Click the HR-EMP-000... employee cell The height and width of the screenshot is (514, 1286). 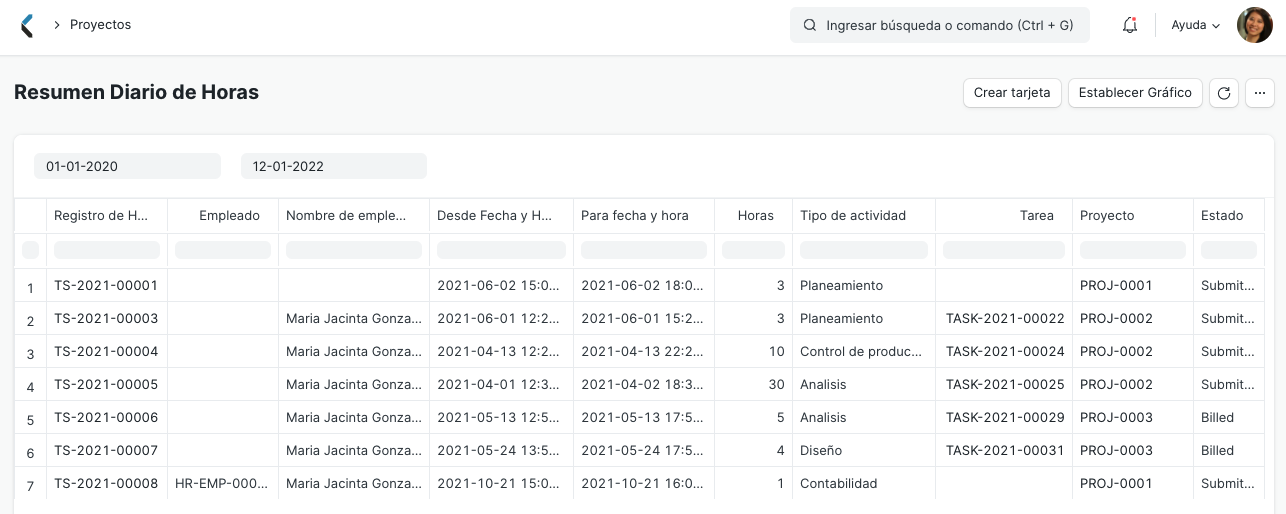223,483
